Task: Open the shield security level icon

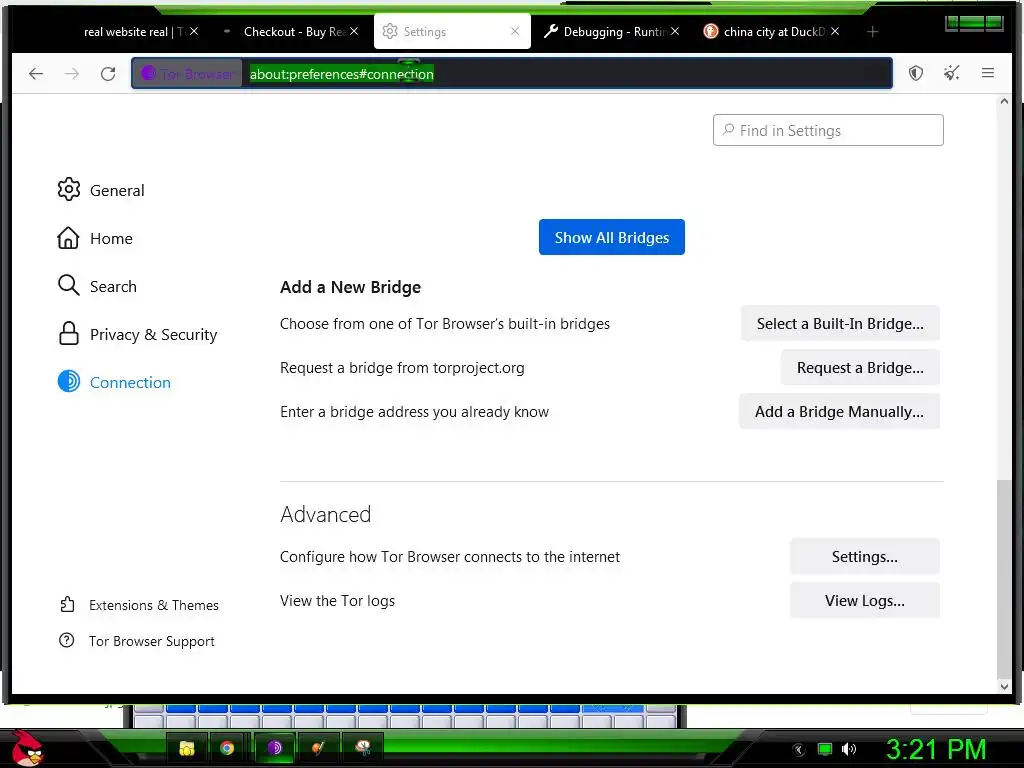Action: coord(916,73)
